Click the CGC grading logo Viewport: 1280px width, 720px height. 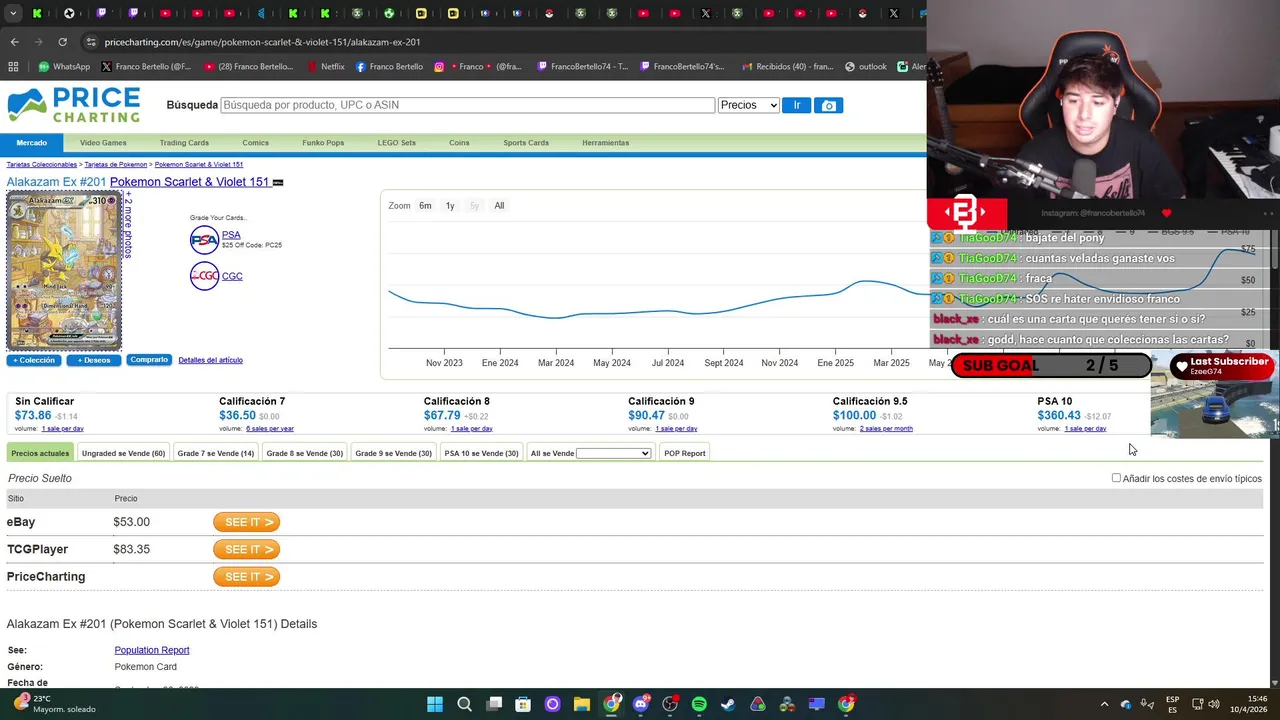click(x=204, y=276)
